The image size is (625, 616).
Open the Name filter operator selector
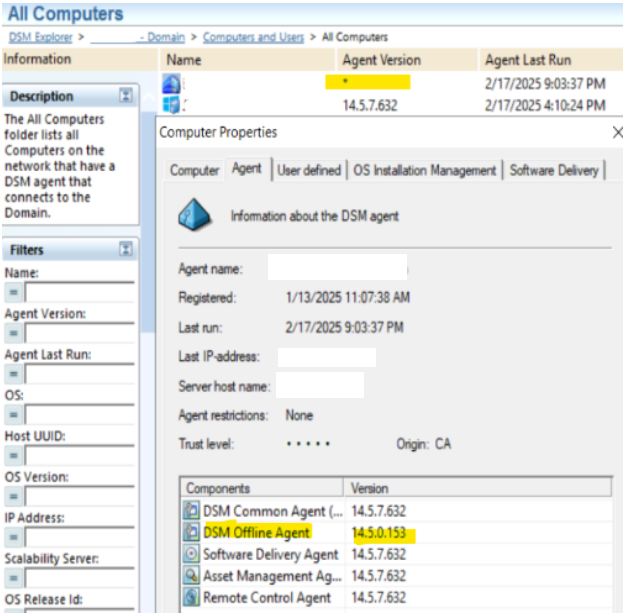pos(14,292)
